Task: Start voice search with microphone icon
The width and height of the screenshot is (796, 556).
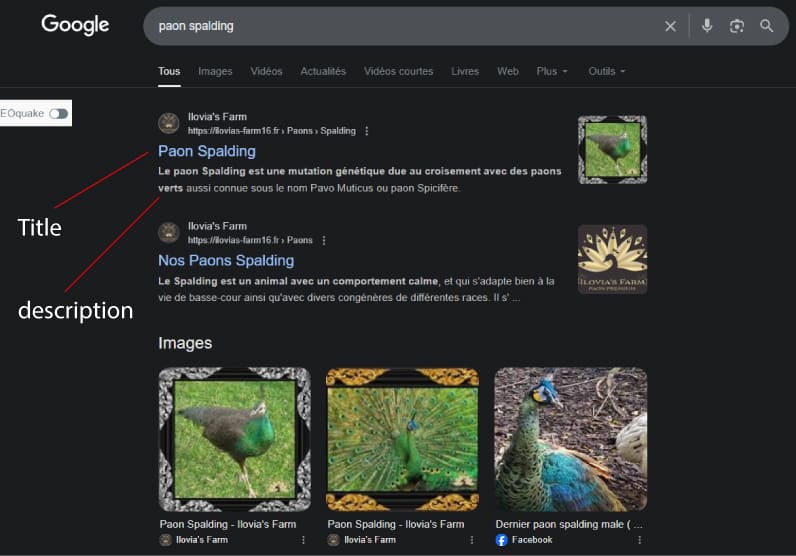Action: tap(707, 26)
